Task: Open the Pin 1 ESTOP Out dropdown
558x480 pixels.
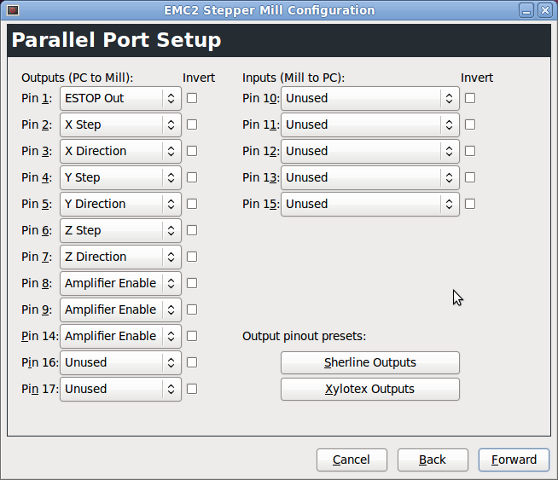Action: tap(121, 98)
